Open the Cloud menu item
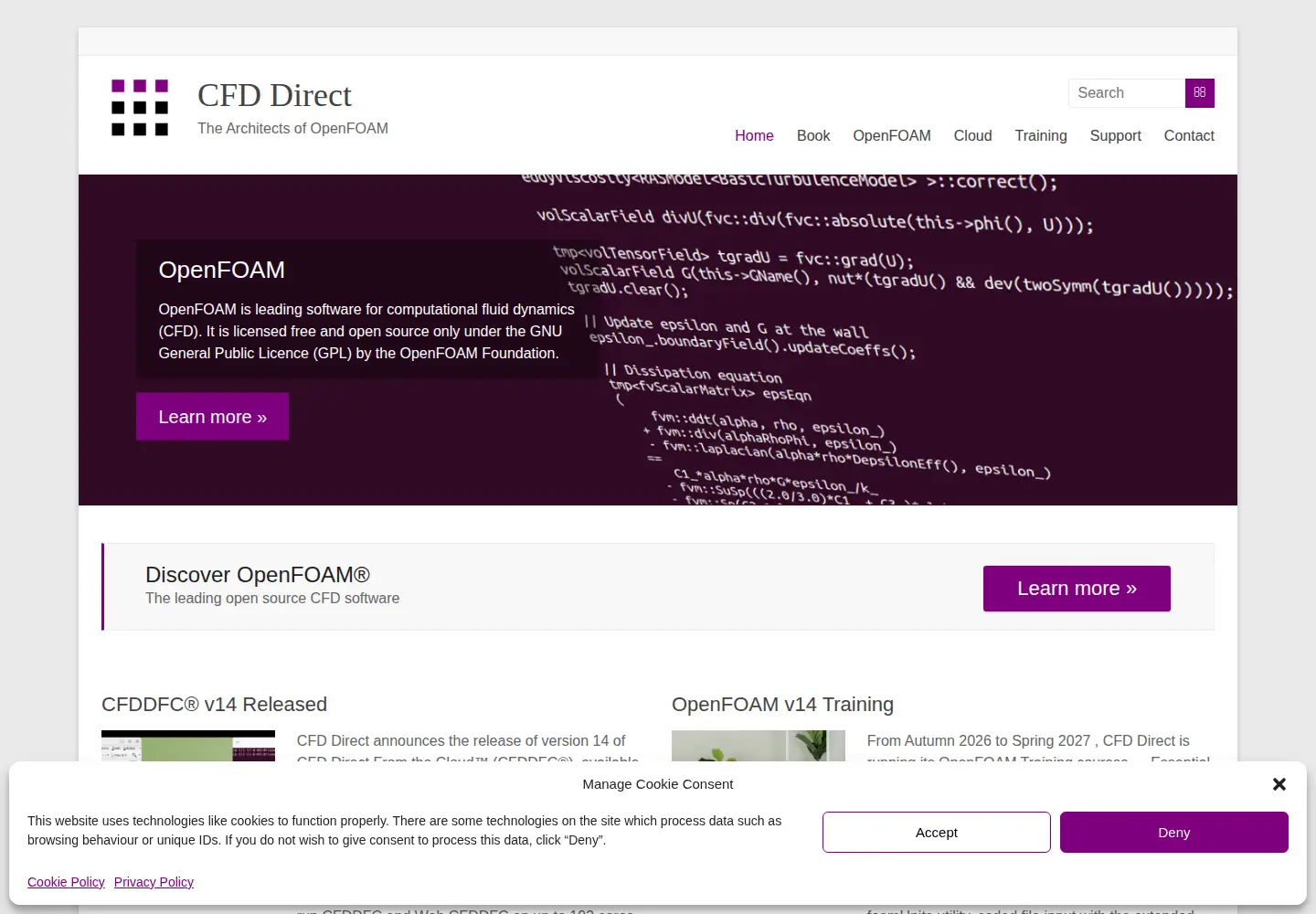 point(972,135)
